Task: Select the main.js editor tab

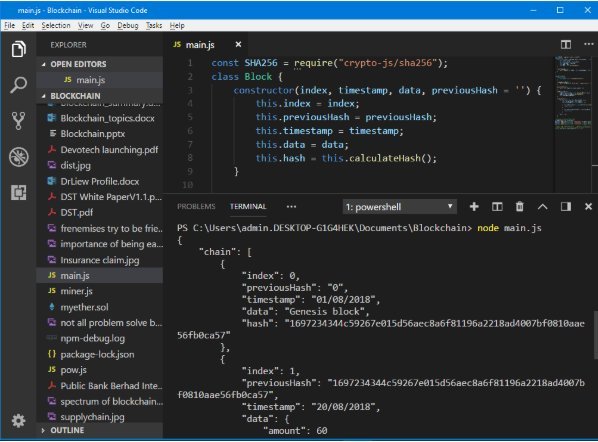Action: (x=205, y=45)
